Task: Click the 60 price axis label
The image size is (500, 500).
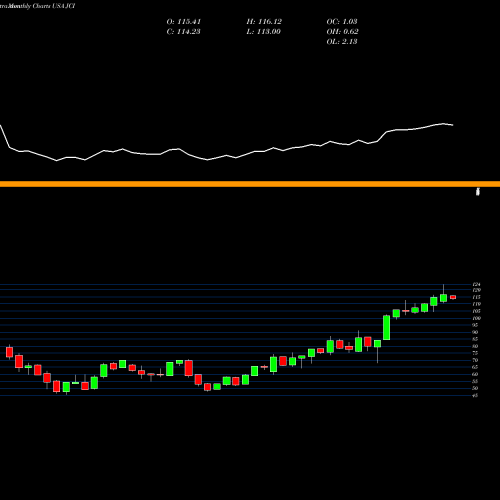Action: (475, 374)
